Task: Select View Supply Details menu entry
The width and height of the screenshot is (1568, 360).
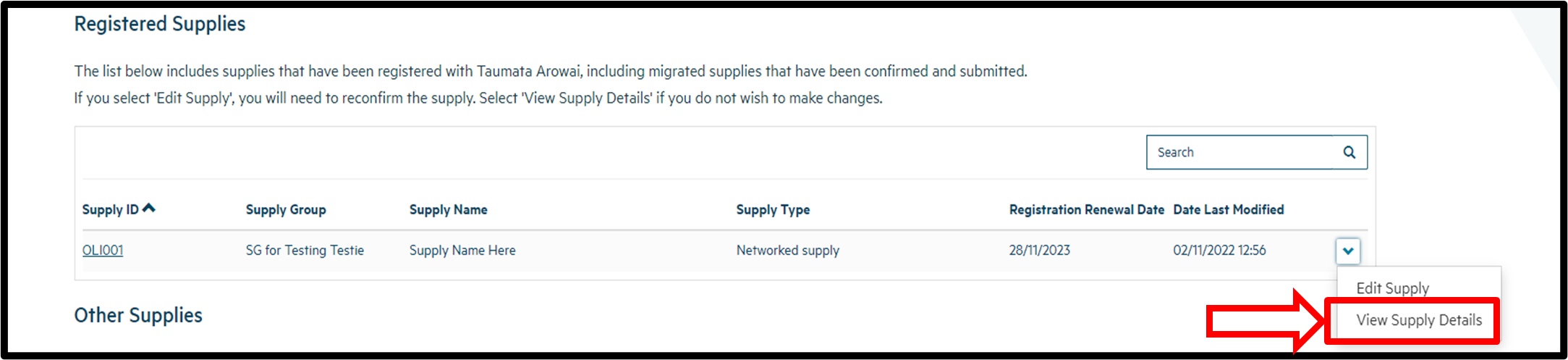Action: click(x=1418, y=320)
